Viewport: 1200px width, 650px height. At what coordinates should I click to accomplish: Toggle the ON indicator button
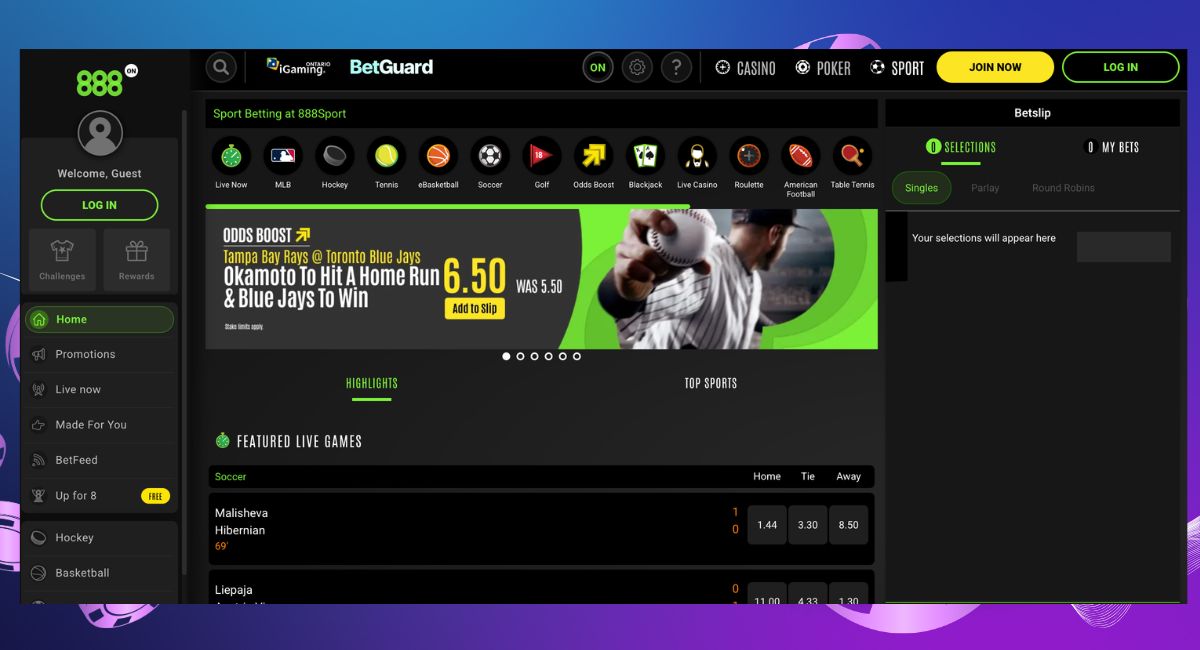pos(598,68)
